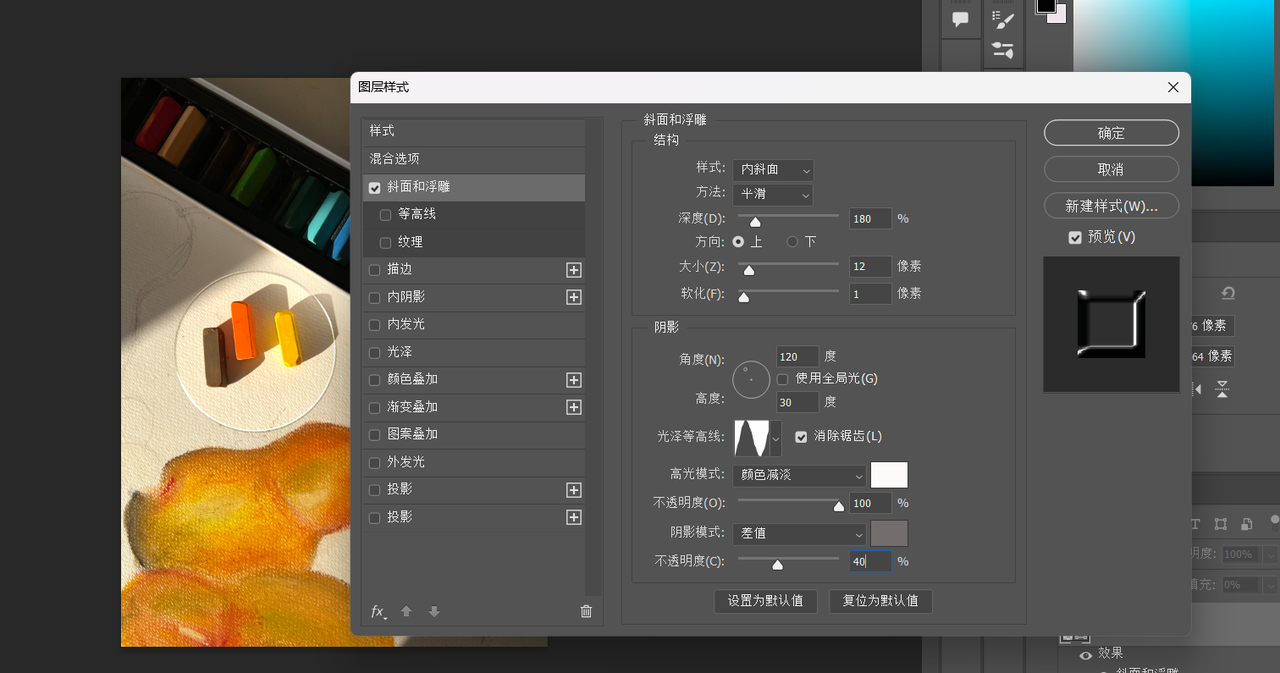Open the 方法 dropdown showing 平滑
This screenshot has height=673, width=1280.
773,194
